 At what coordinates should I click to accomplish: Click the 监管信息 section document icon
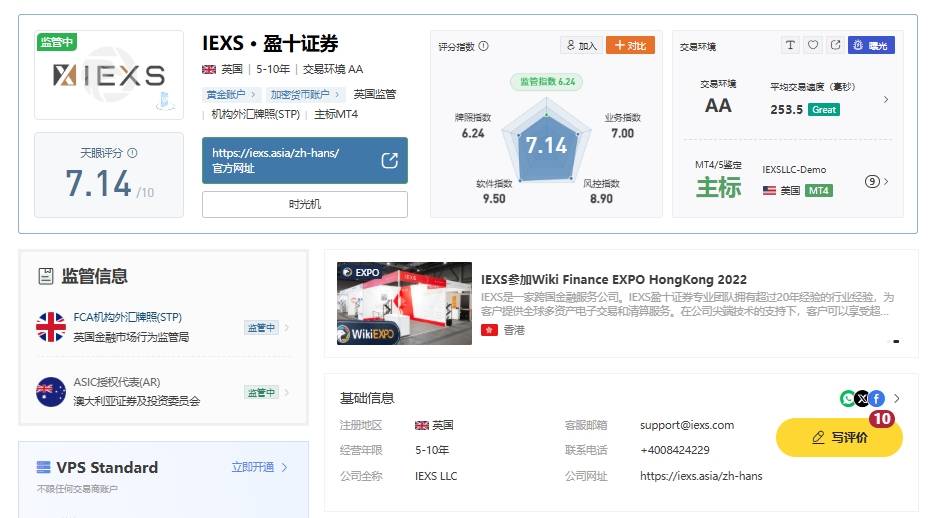click(x=46, y=276)
